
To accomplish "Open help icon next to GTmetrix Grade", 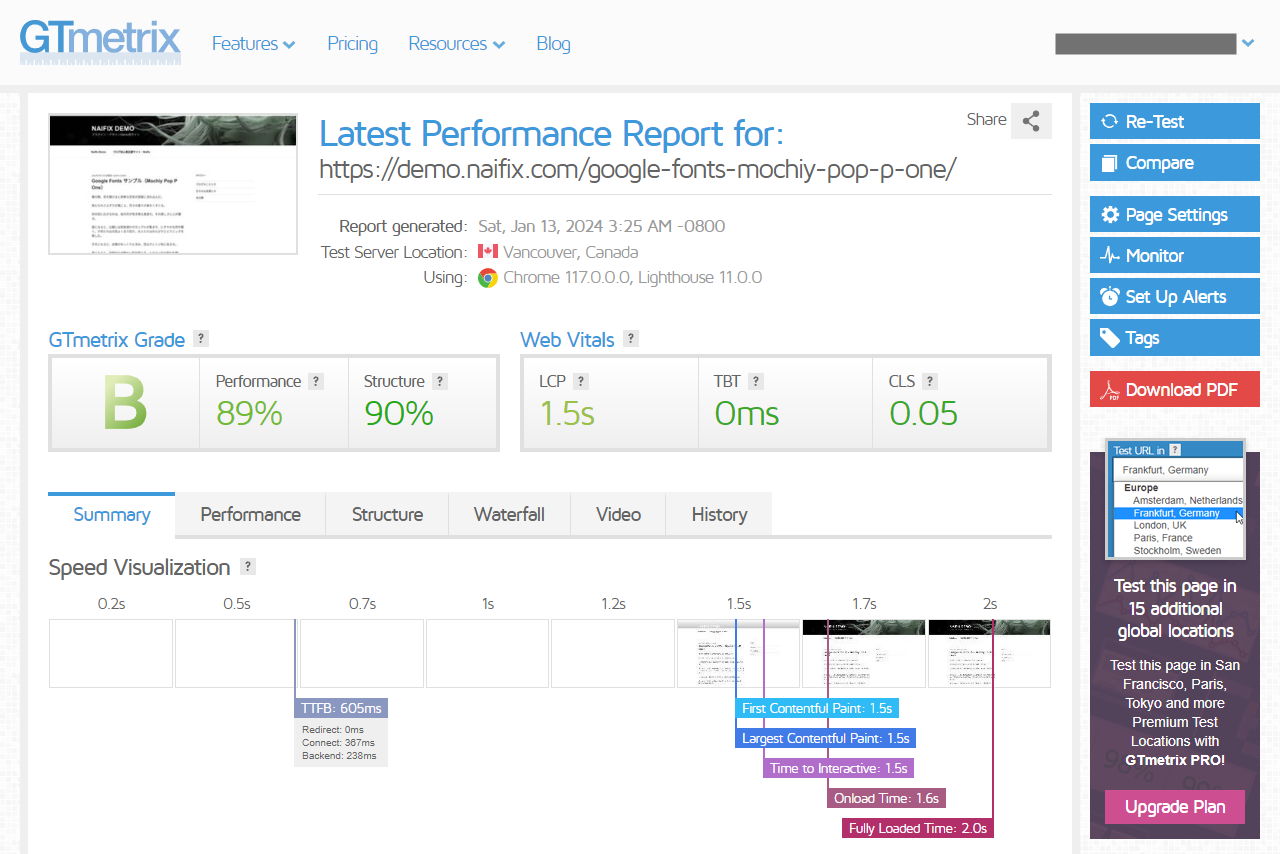I will [x=201, y=338].
